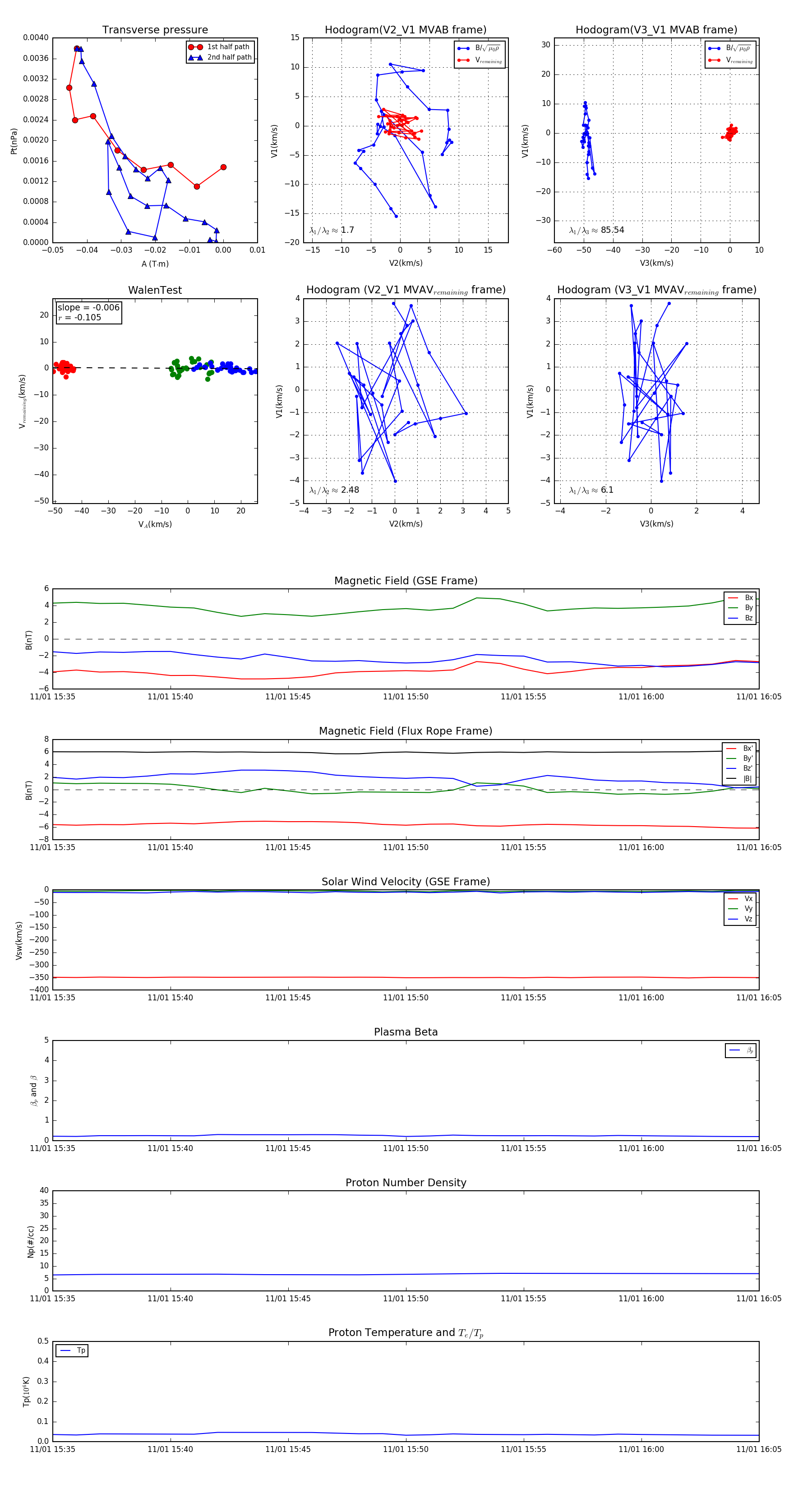Select the "2nd half path" legend entry
The image size is (812, 1489).
tap(221, 57)
